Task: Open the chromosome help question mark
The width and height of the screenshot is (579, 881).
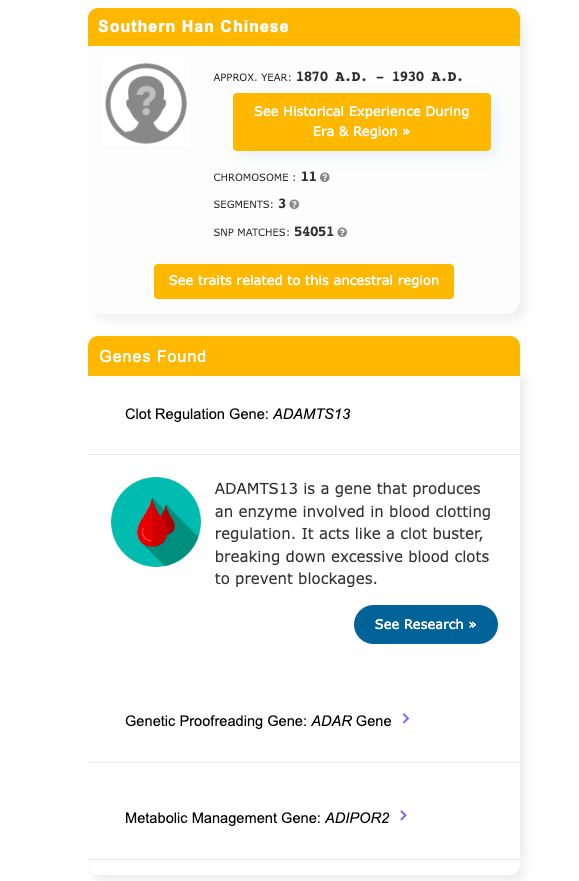Action: tap(325, 178)
